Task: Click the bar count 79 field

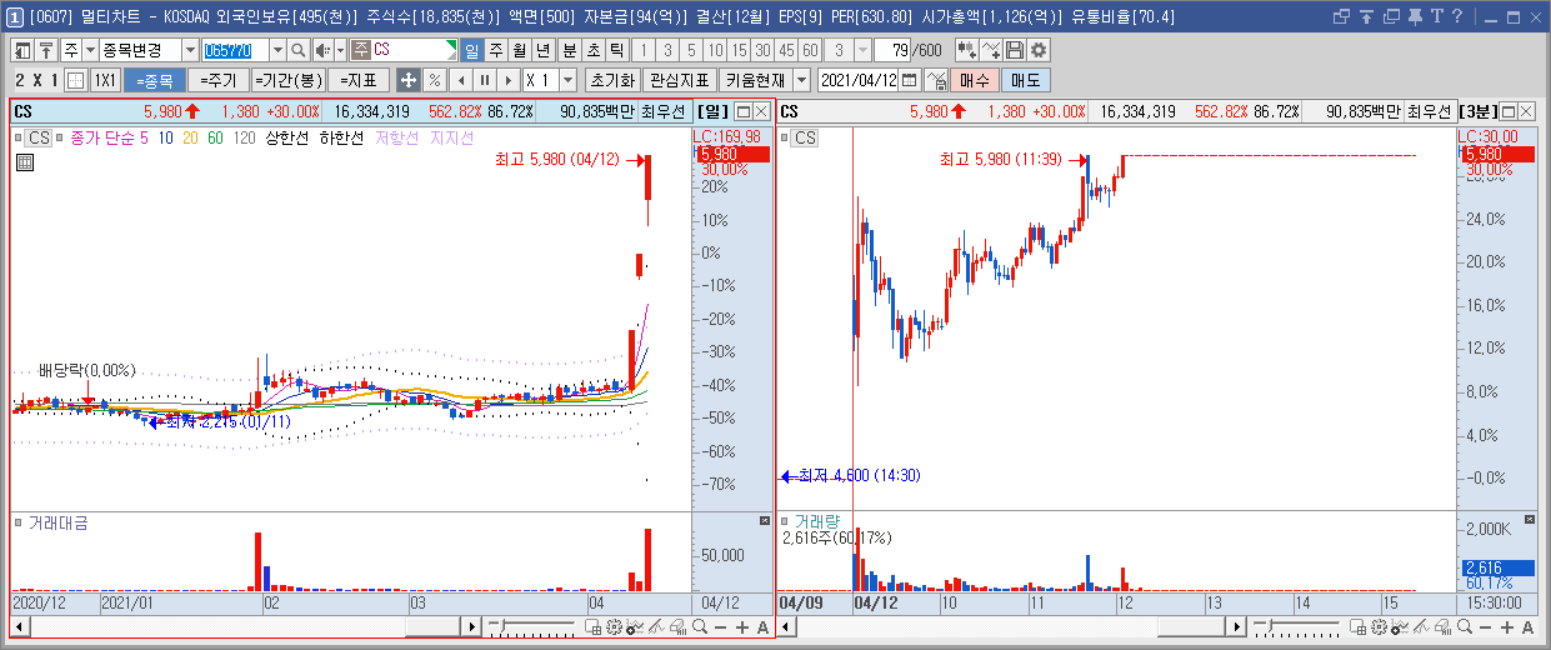Action: [x=895, y=51]
